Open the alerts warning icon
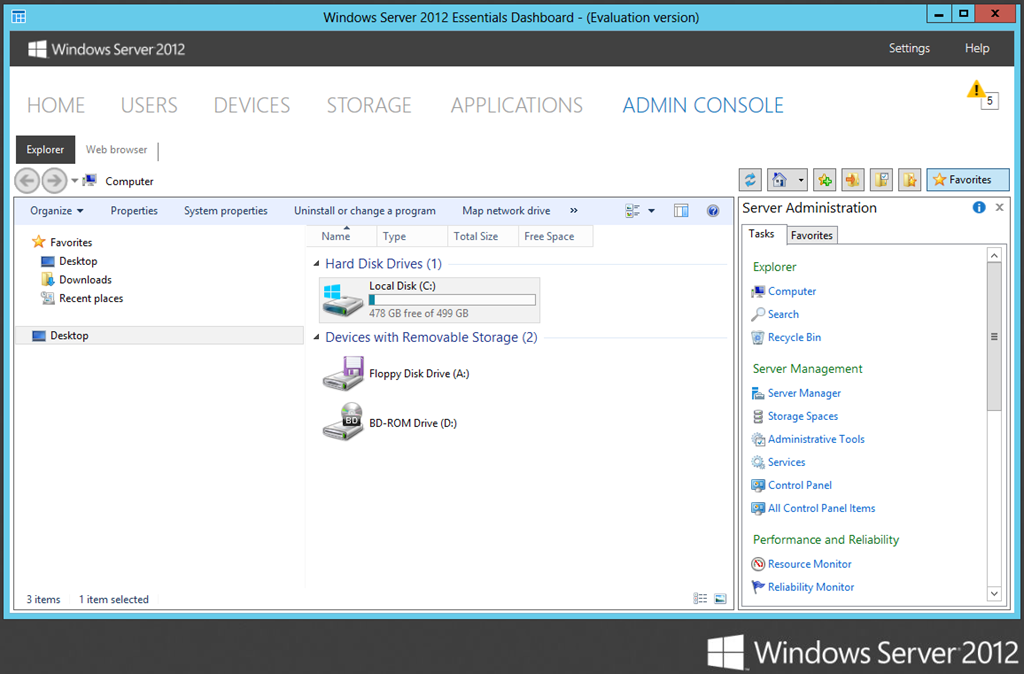This screenshot has width=1024, height=674. [976, 89]
